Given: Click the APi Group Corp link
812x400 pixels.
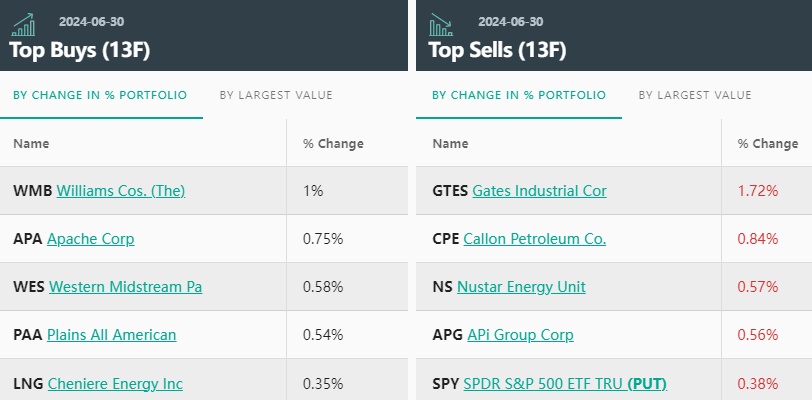Looking at the screenshot, I should pyautogui.click(x=520, y=334).
